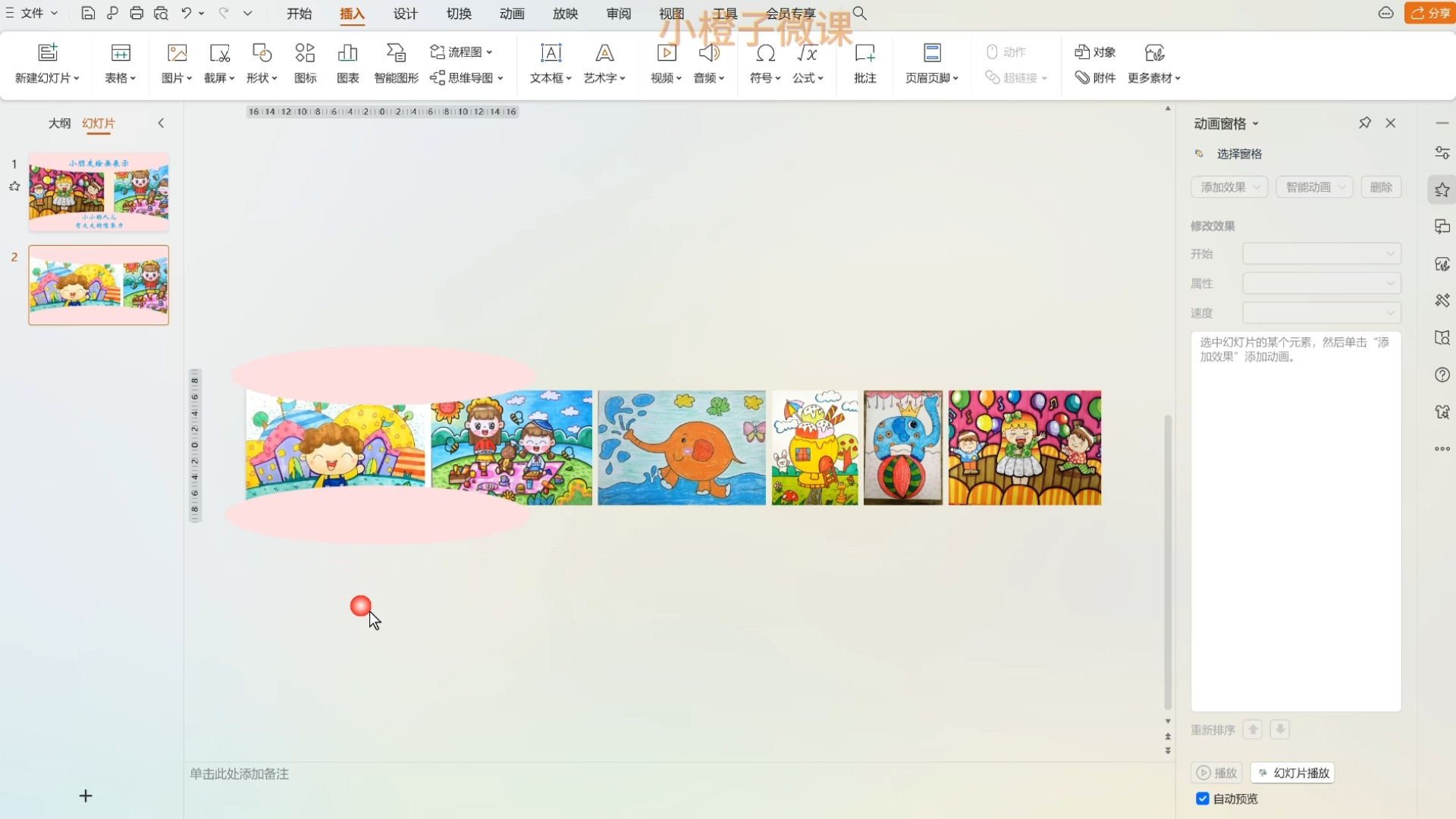Click the Table insert icon

click(121, 53)
